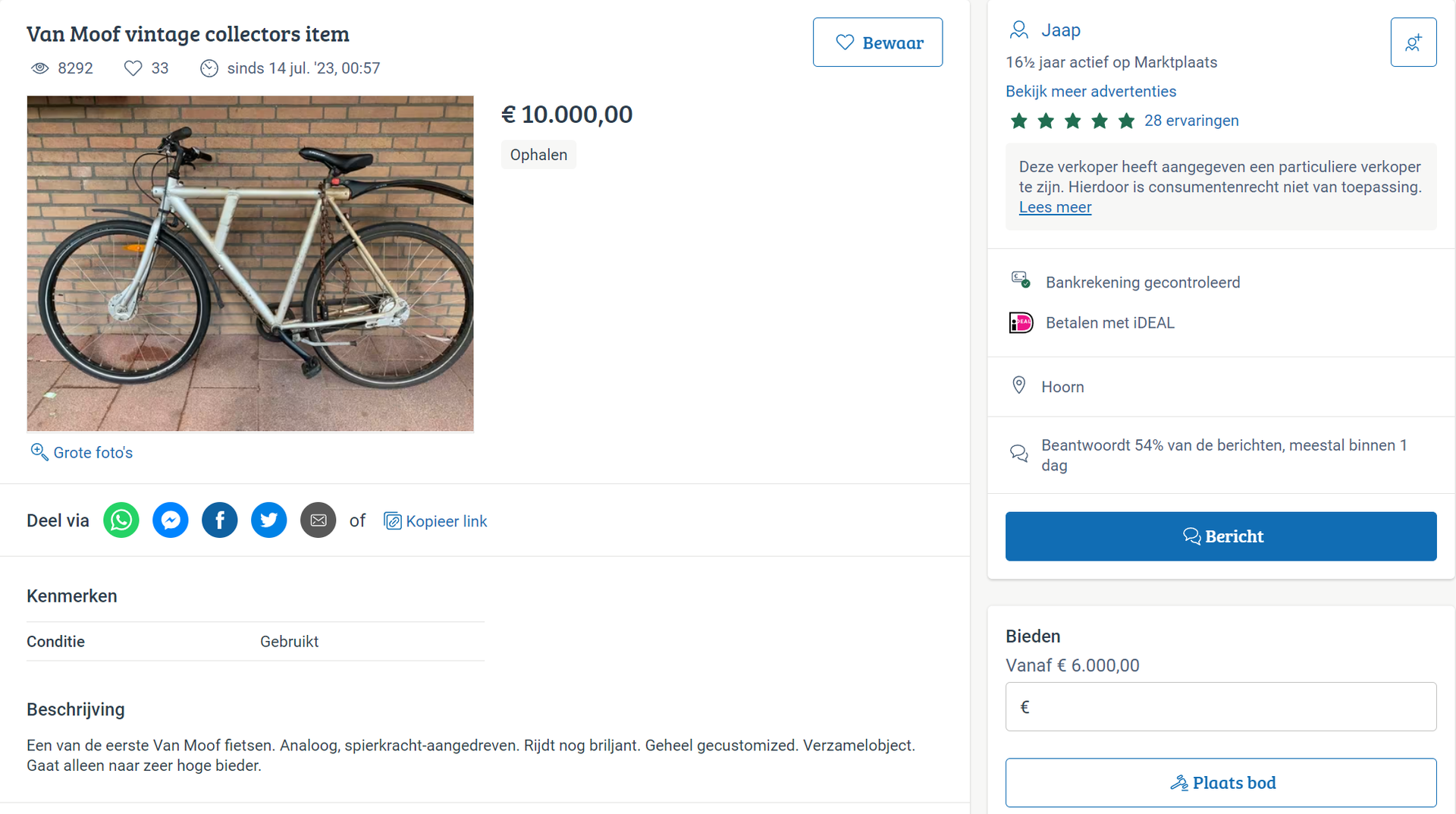This screenshot has height=814, width=1456.
Task: Click the five-star seller rating
Action: (x=1072, y=121)
